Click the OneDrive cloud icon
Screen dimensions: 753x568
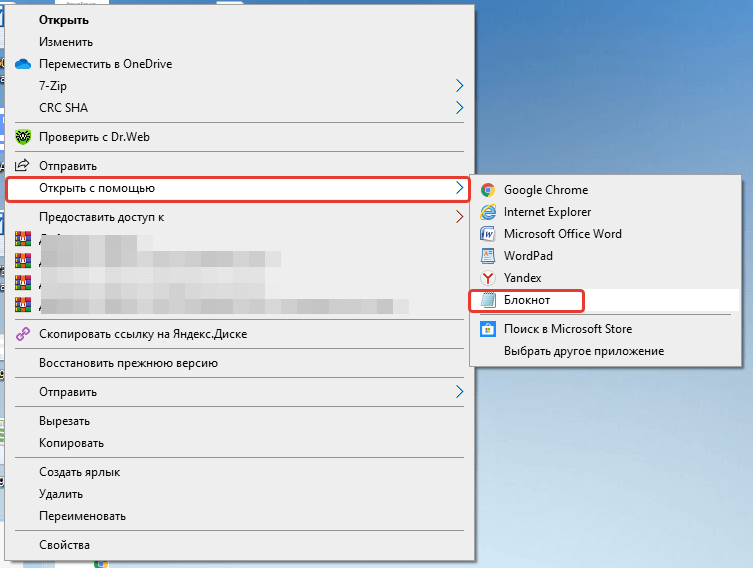click(23, 64)
